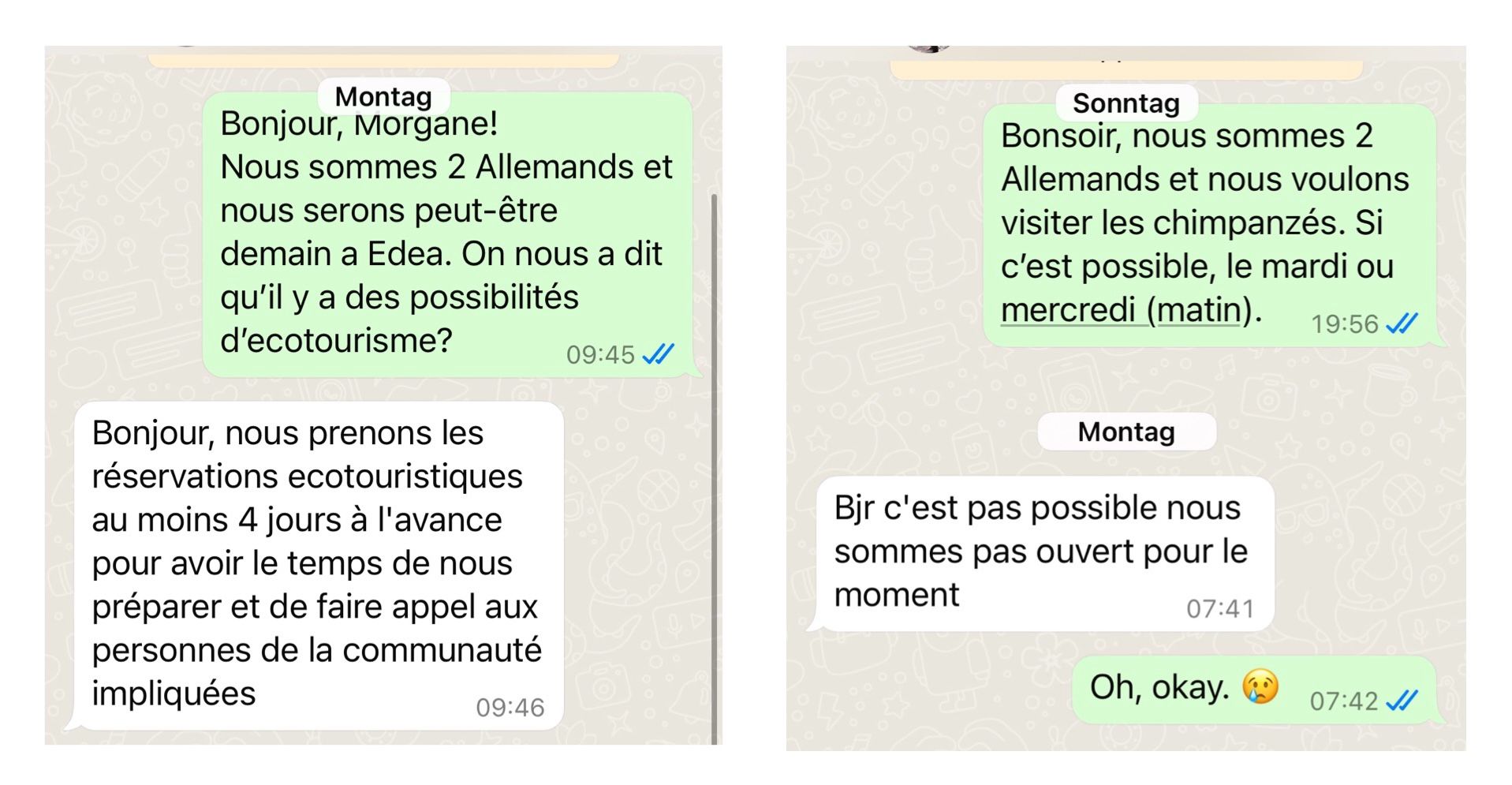
Task: Click the yellow banner atop right chat
Action: [x=1126, y=69]
